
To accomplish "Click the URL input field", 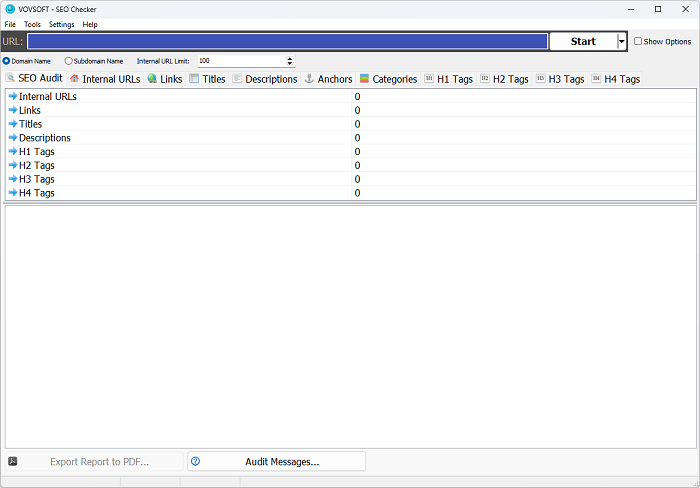I will click(288, 42).
